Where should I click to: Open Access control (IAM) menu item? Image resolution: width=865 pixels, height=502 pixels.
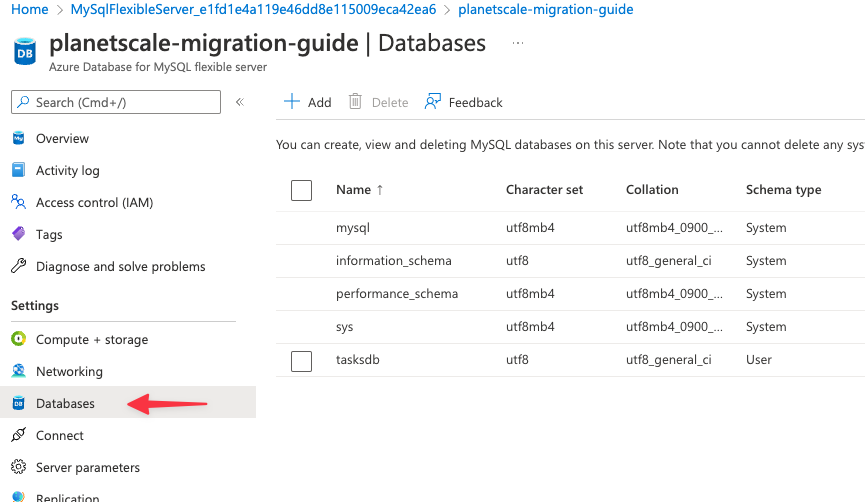pyautogui.click(x=94, y=202)
